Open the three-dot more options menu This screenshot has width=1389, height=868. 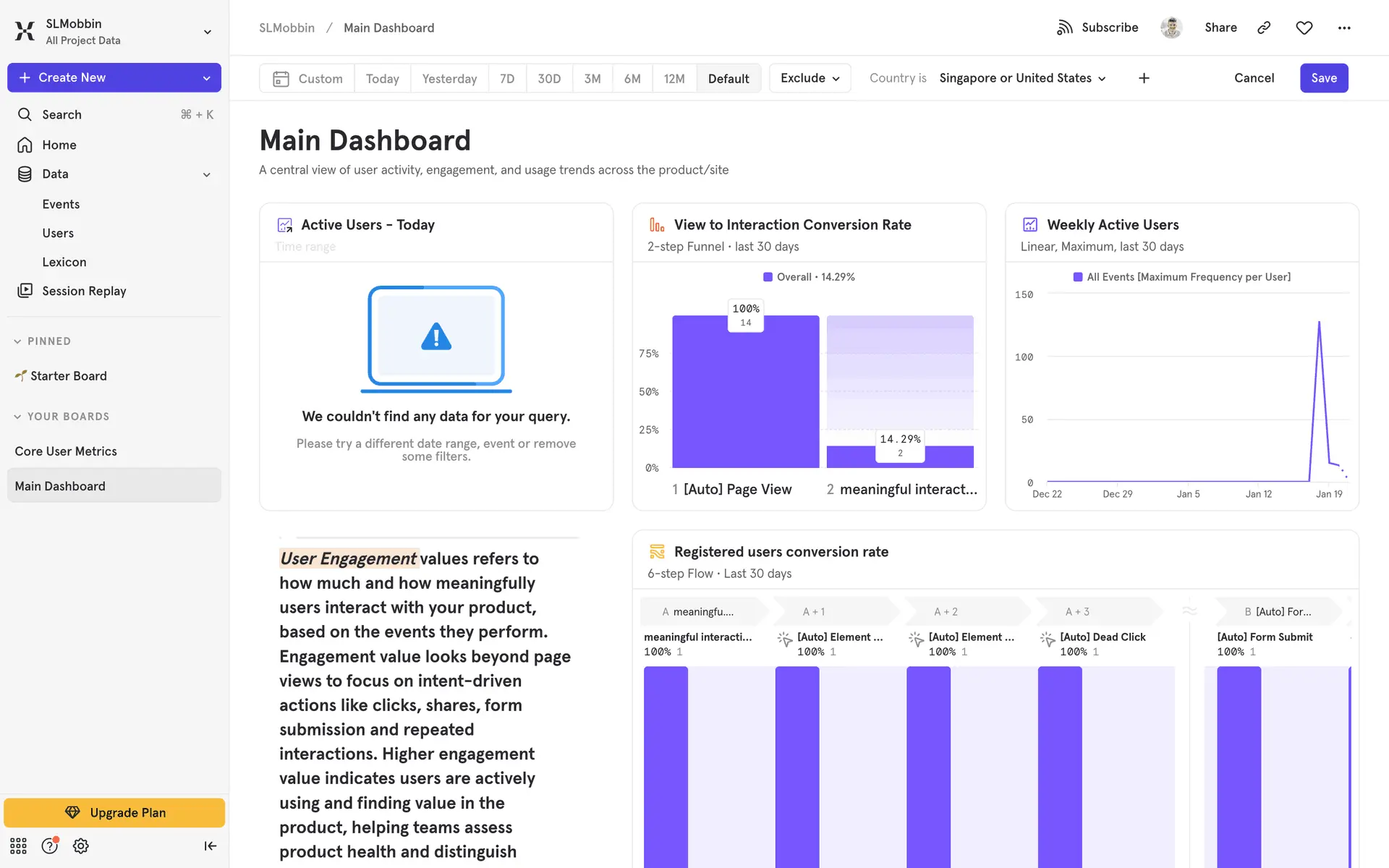click(x=1343, y=27)
